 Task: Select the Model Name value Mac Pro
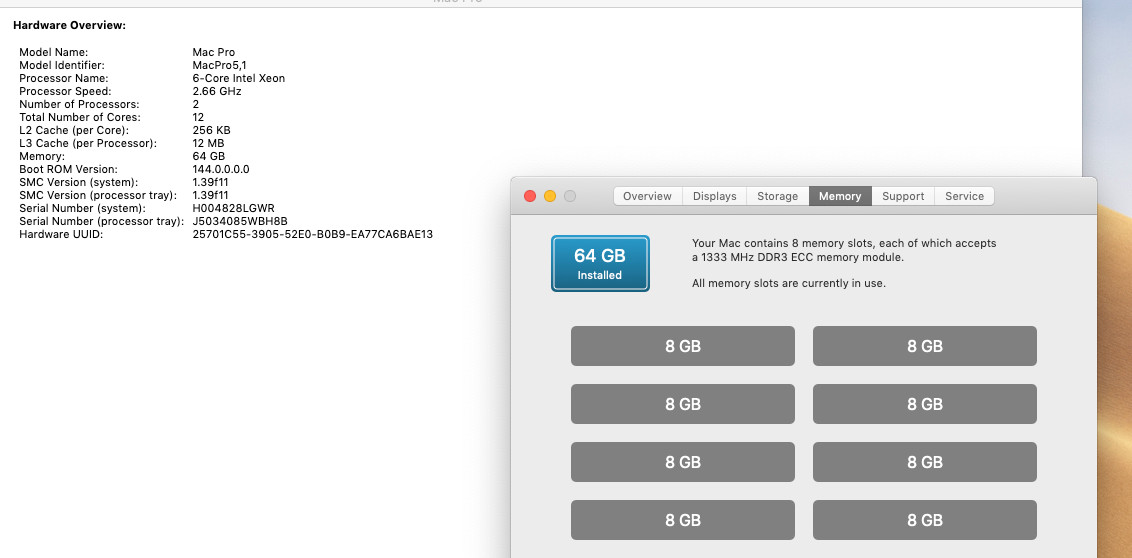214,52
